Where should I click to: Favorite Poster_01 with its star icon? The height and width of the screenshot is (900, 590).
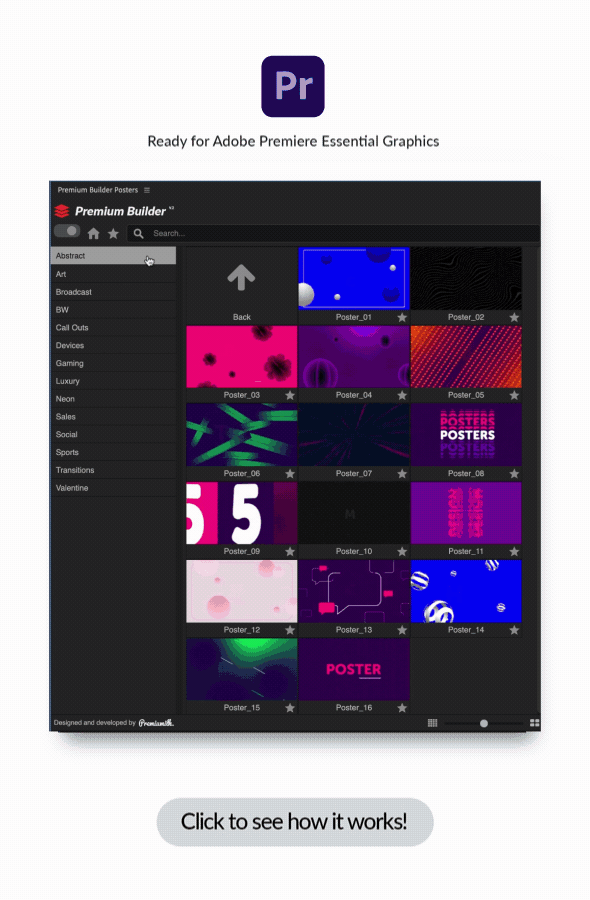[x=402, y=317]
